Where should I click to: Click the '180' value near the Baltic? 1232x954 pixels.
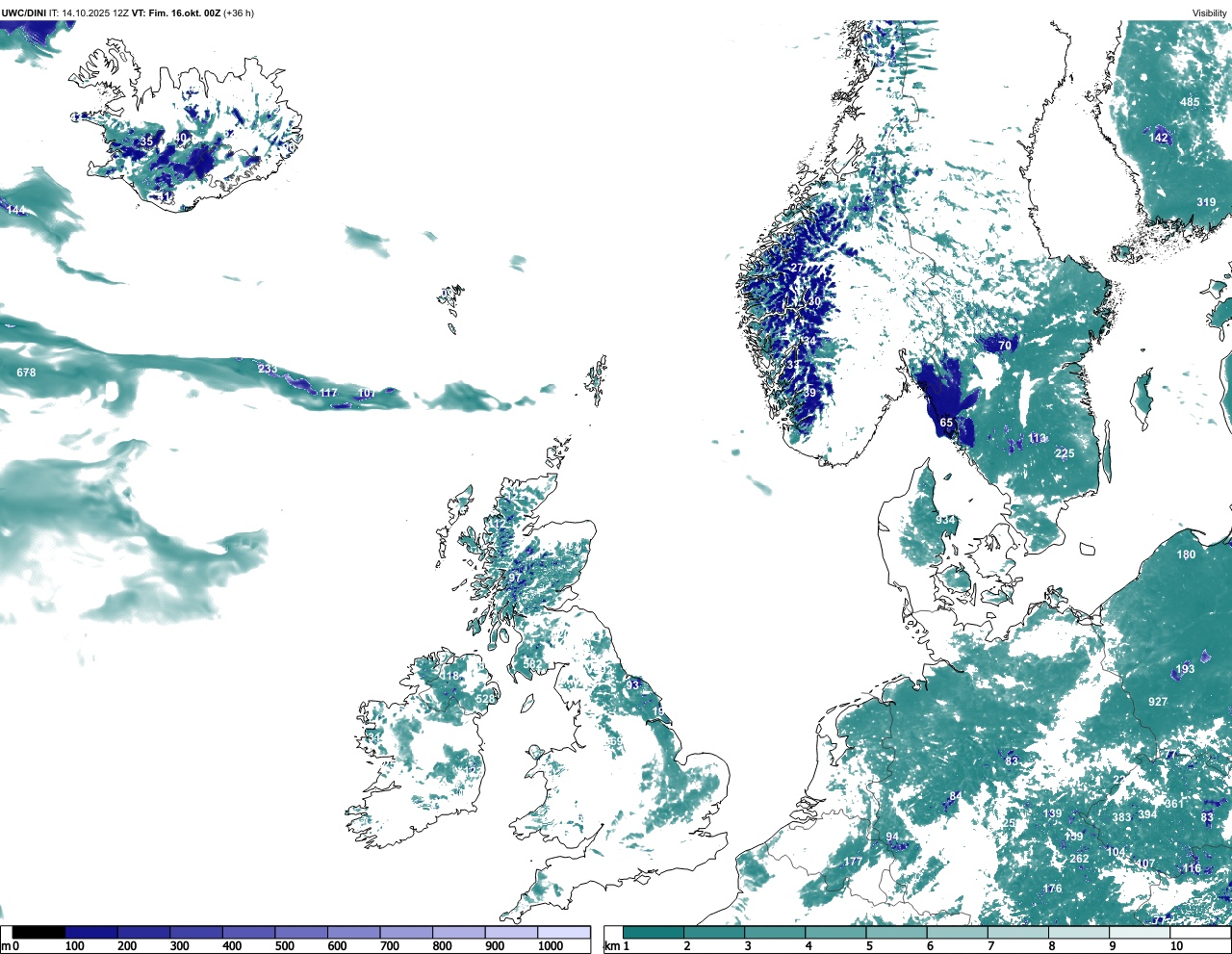coord(1186,554)
